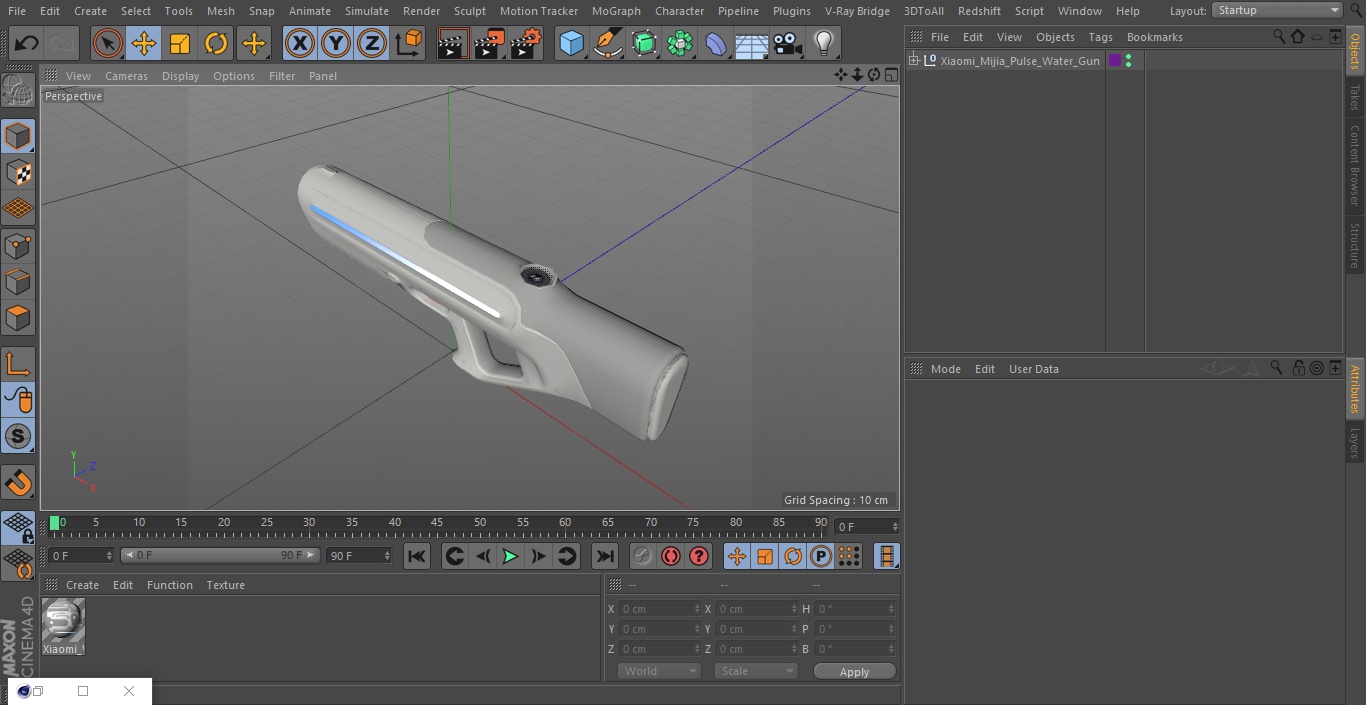This screenshot has width=1366, height=705.
Task: Render the active view
Action: click(453, 43)
